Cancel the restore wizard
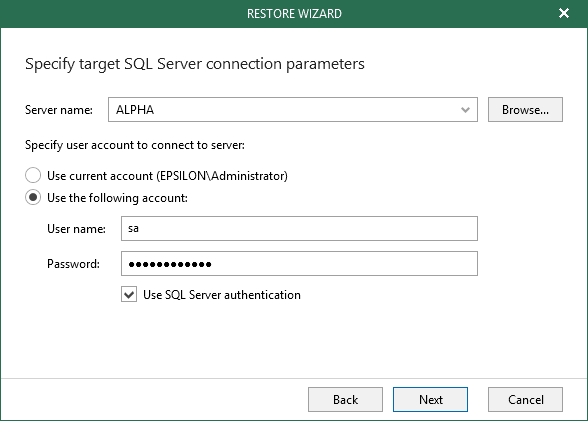The height and width of the screenshot is (421, 588). (x=525, y=400)
